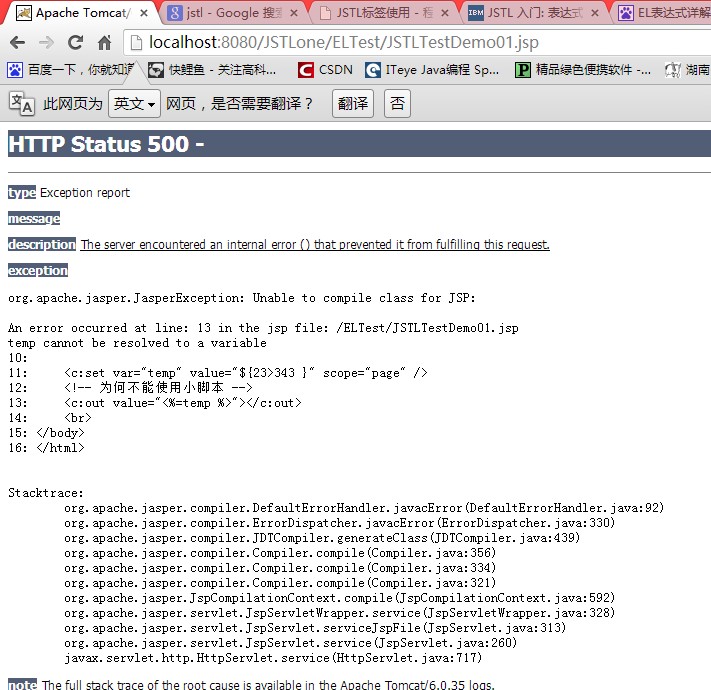Switch to the jstl - Google tab
711x690 pixels.
click(x=233, y=13)
